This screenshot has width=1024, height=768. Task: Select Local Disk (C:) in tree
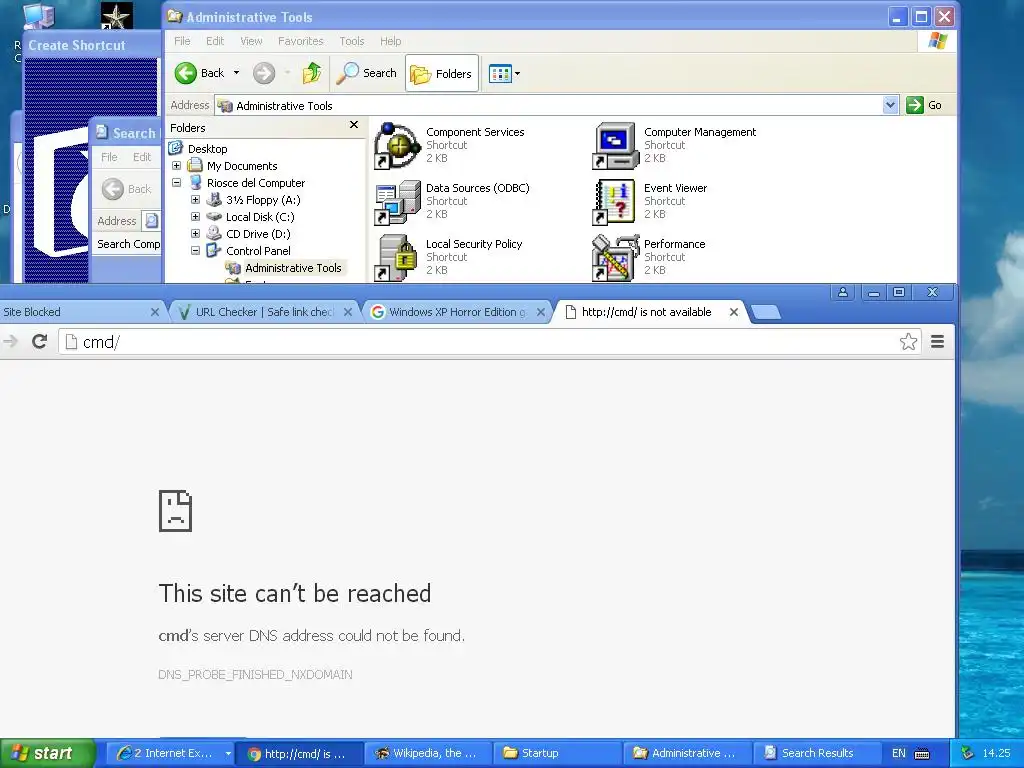pyautogui.click(x=260, y=217)
